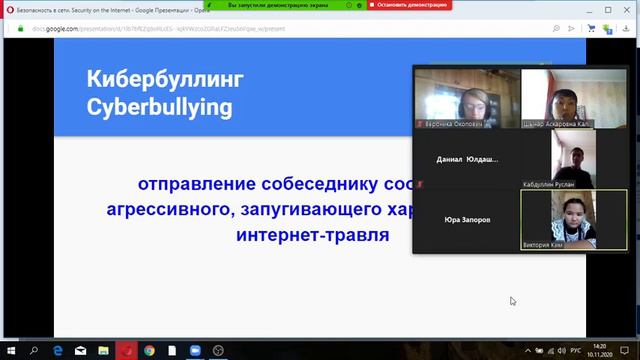This screenshot has width=640, height=360.
Task: Open the clock showing 14:20 10.11.2020
Action: click(x=600, y=351)
